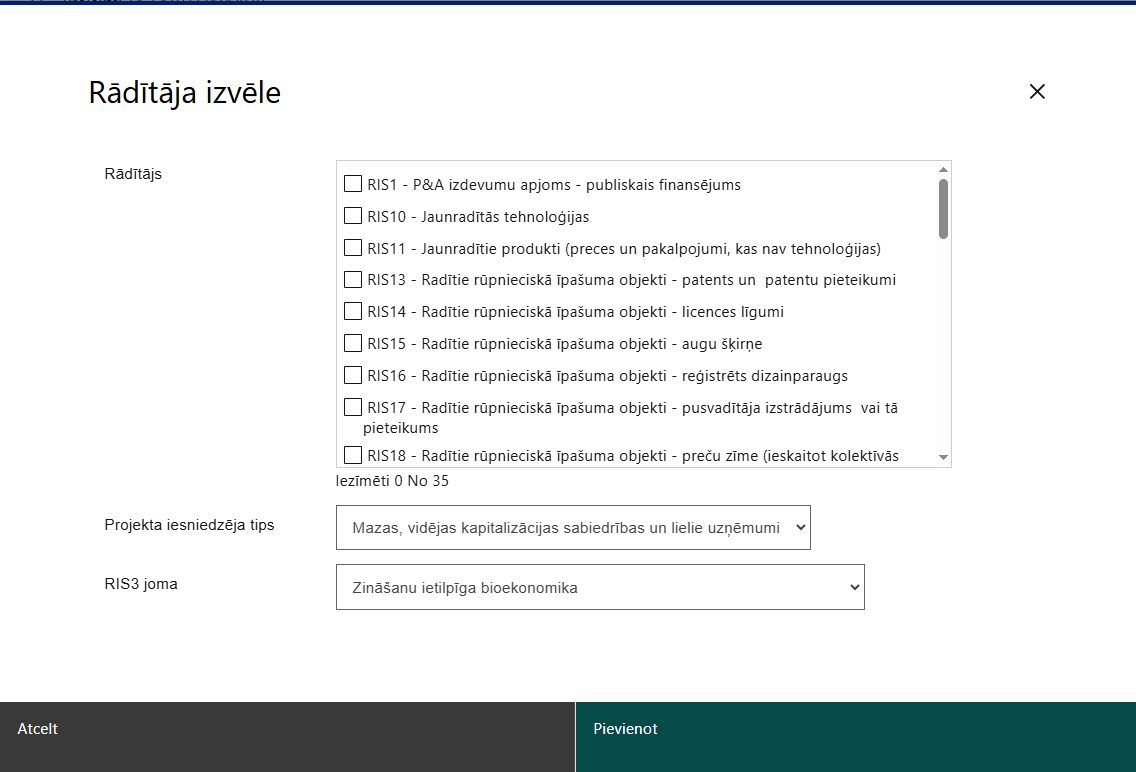Select RIS16 reģistrēts dizainparaugs checkbox
The image size is (1136, 772).
[353, 375]
